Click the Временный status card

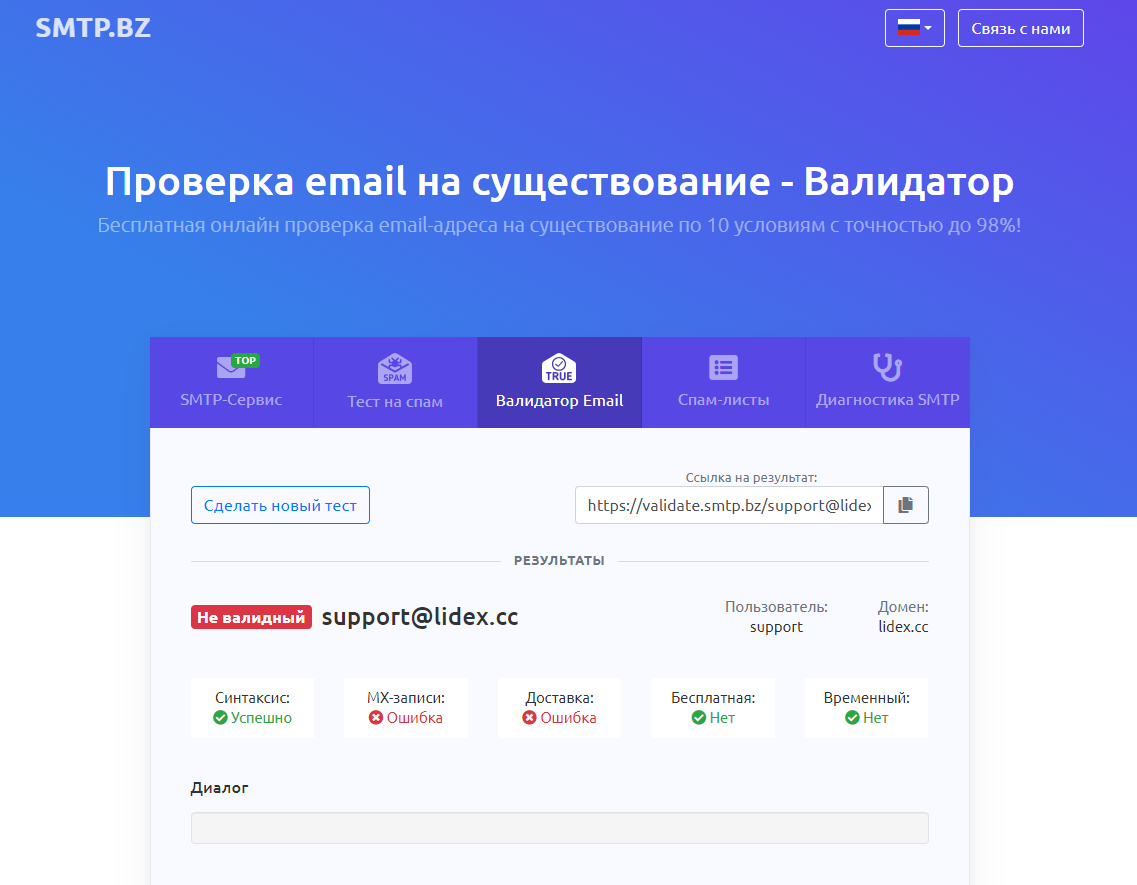click(x=866, y=708)
